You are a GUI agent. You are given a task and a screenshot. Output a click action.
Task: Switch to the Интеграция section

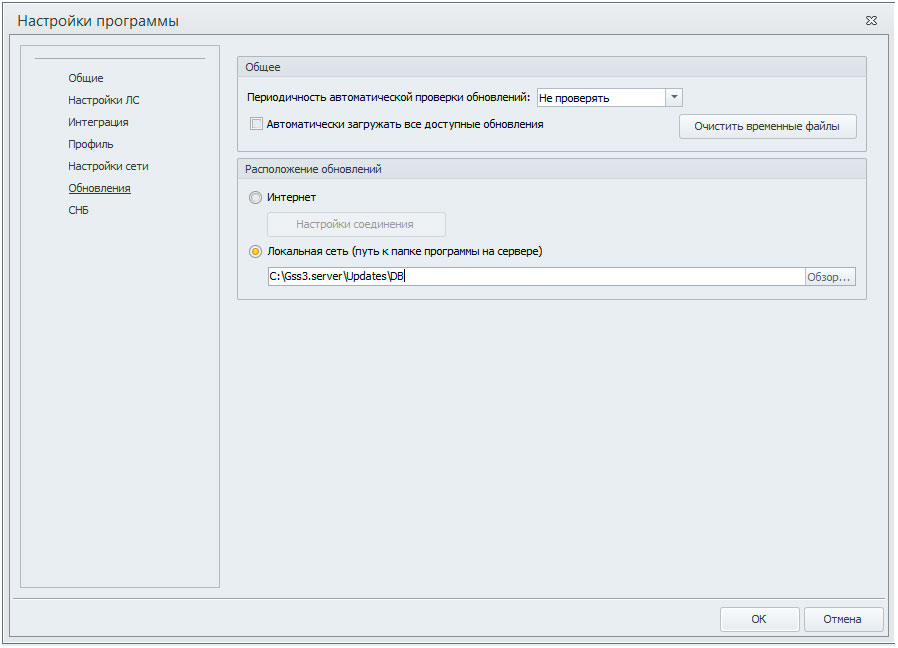point(98,122)
